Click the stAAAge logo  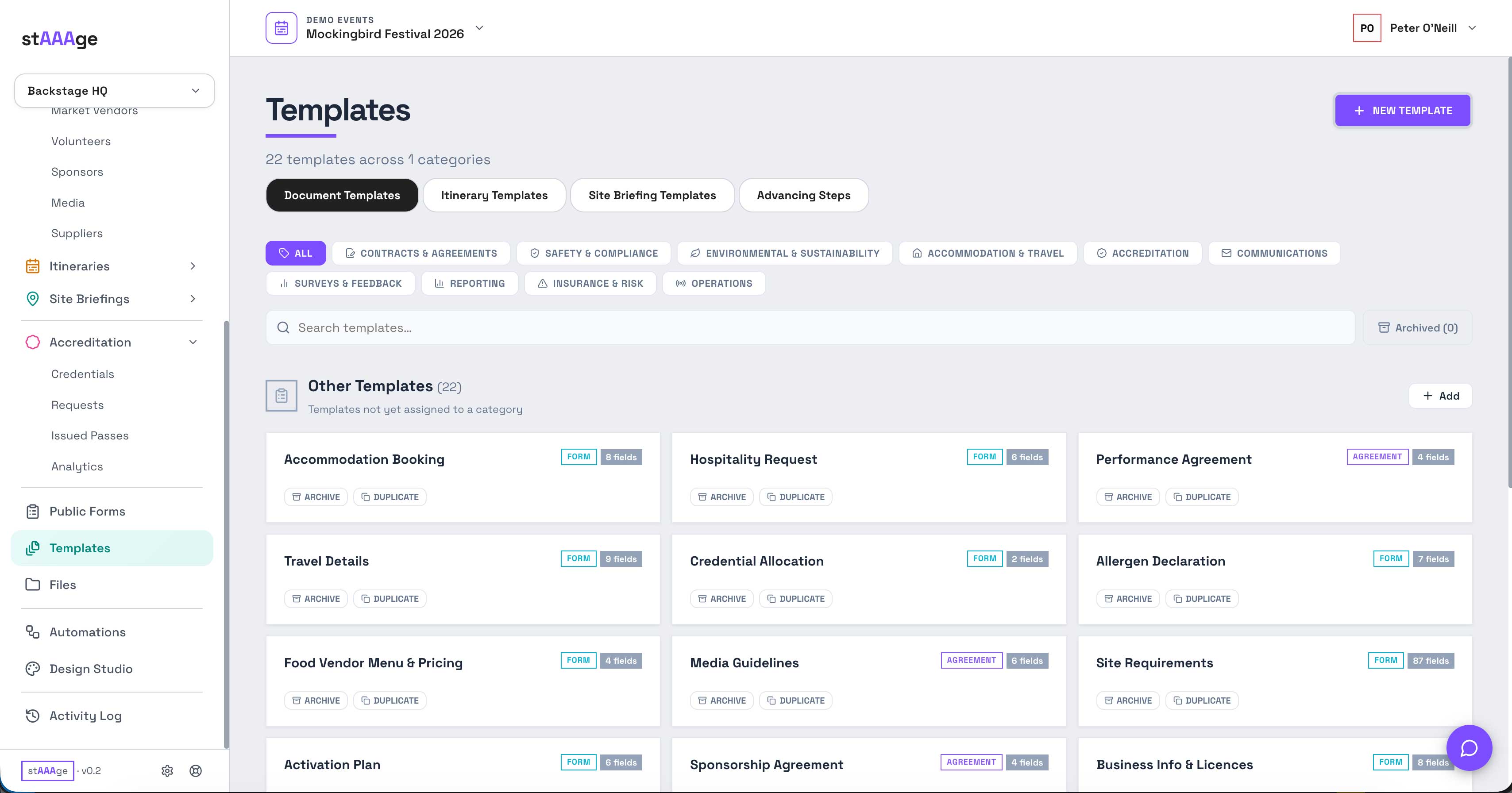(x=60, y=39)
